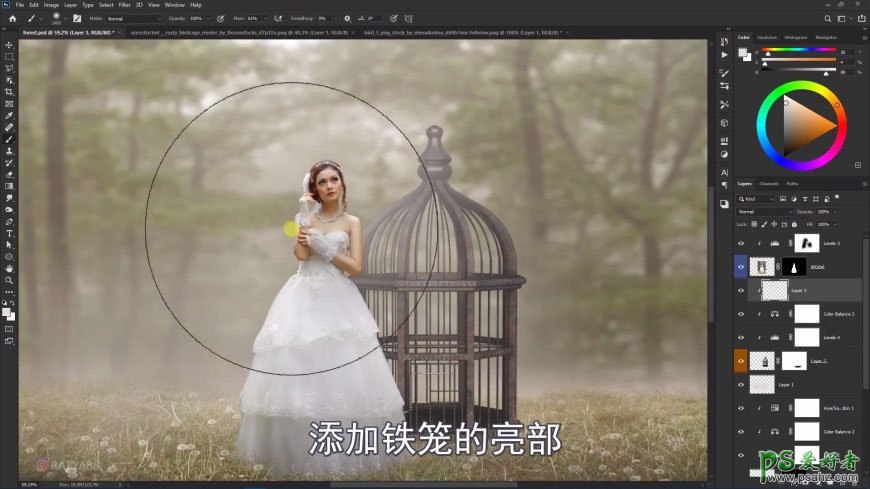Open the Smoothing value dropdown
Image resolution: width=870 pixels, height=489 pixels.
335,18
